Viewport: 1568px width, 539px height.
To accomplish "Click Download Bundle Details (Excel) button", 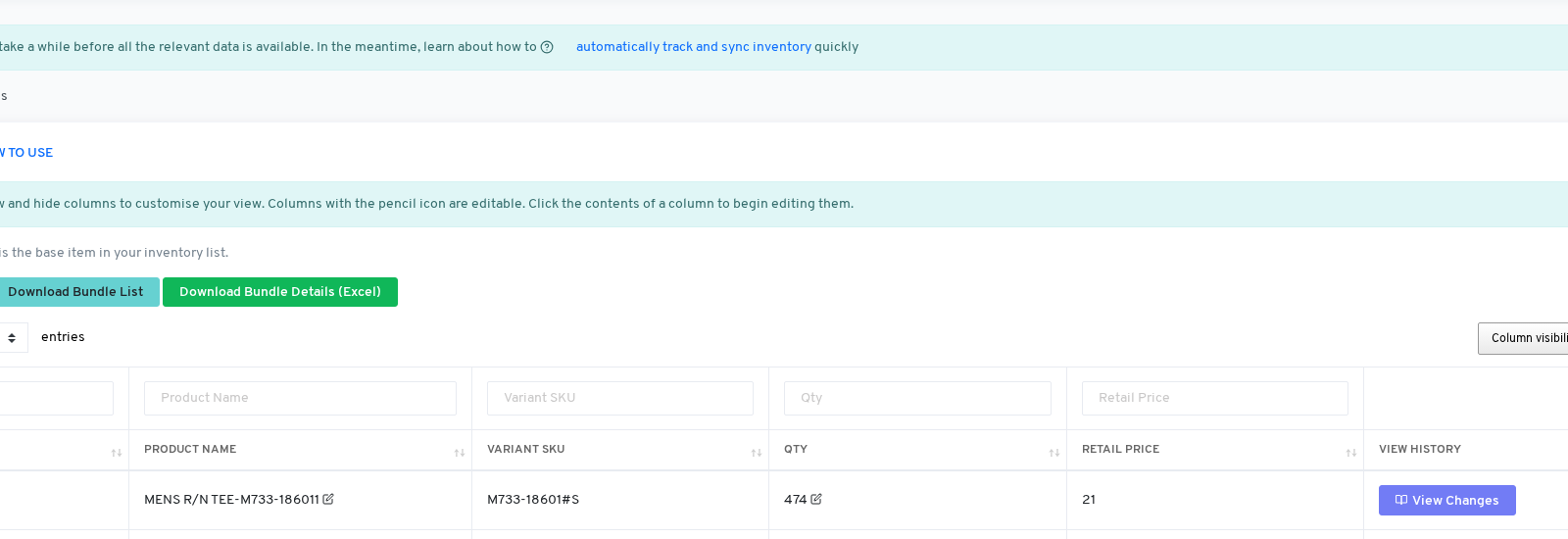I will (x=280, y=292).
